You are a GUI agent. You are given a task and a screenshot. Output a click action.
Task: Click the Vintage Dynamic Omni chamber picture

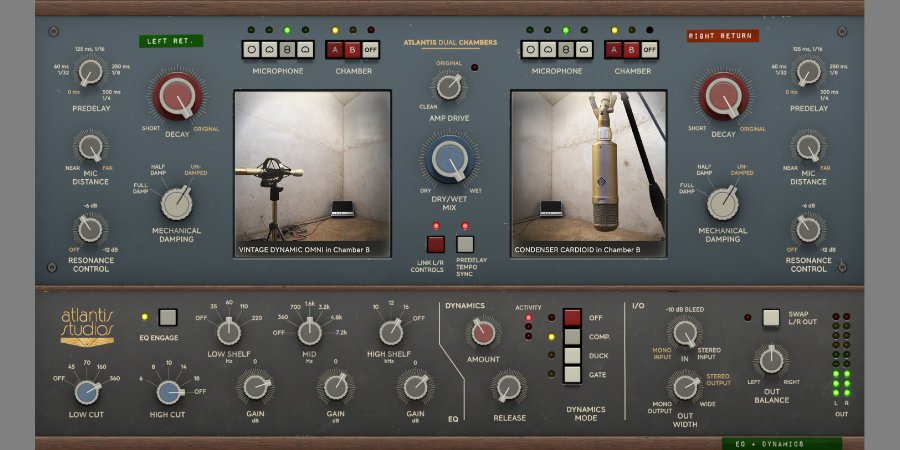pos(313,173)
